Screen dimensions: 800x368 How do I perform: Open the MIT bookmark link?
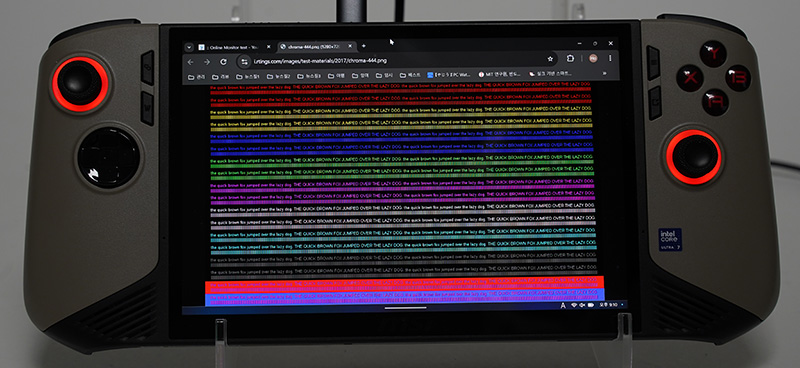click(499, 74)
